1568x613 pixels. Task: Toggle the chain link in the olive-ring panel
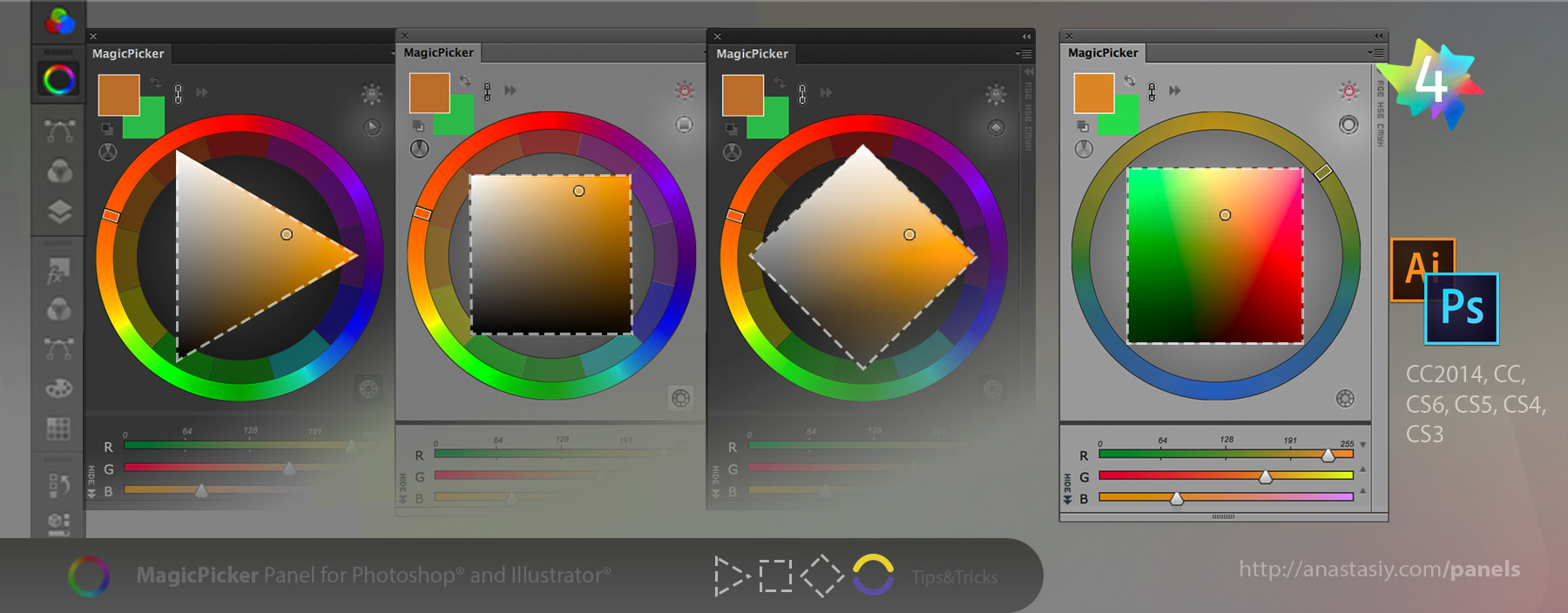point(1152,91)
